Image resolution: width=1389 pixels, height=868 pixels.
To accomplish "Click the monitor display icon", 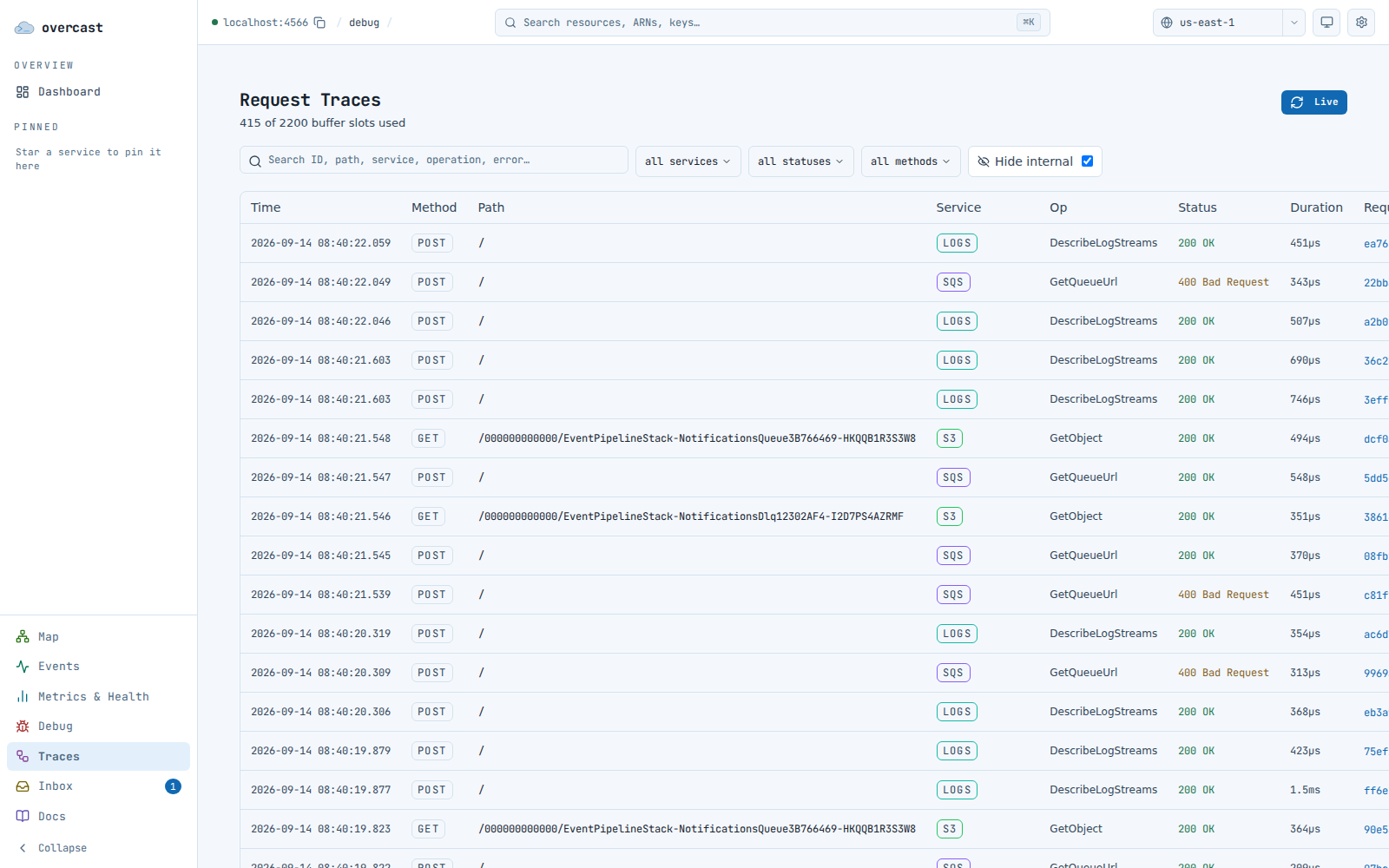I will [x=1326, y=23].
